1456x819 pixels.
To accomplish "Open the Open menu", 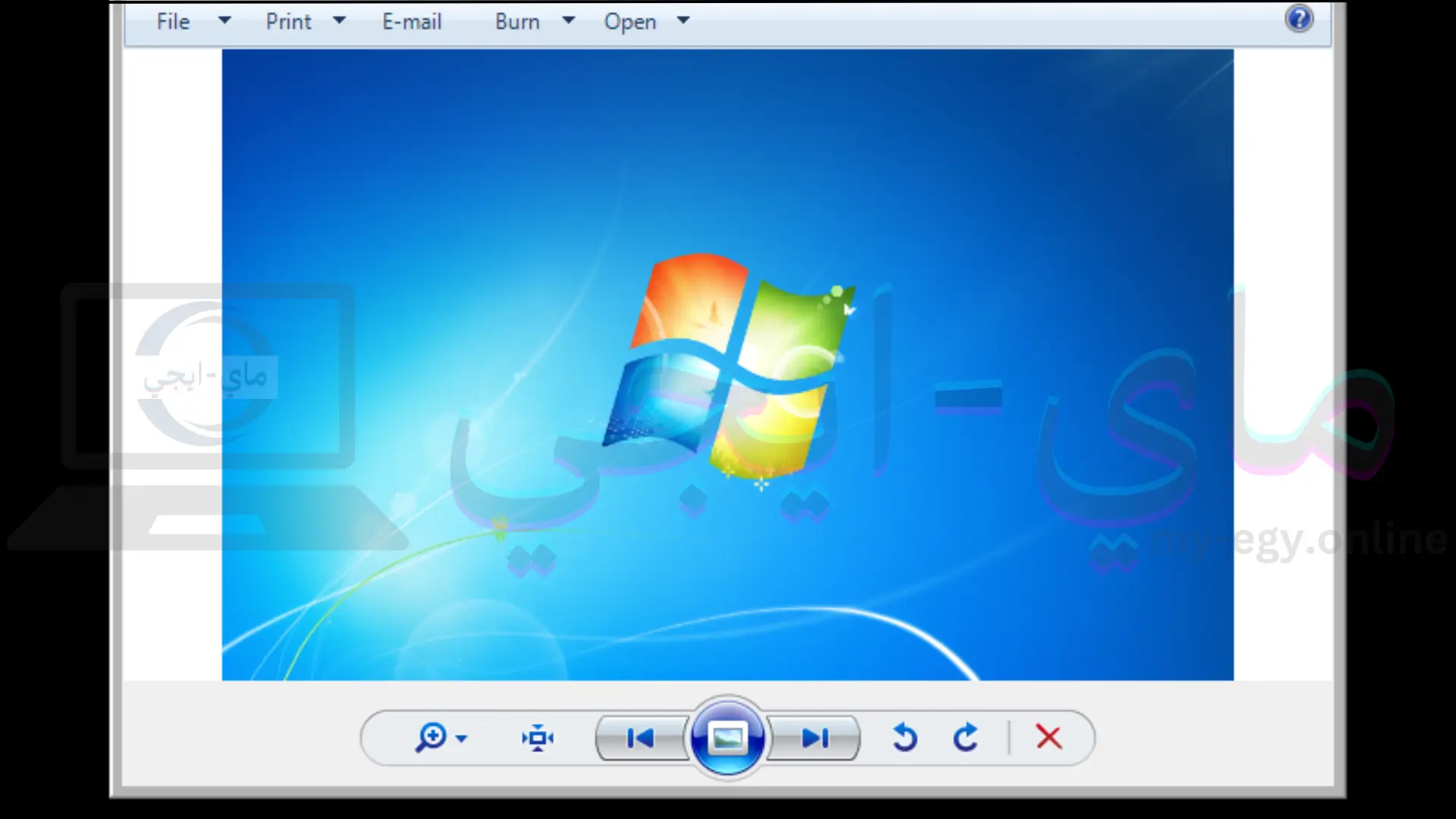I will [x=629, y=22].
